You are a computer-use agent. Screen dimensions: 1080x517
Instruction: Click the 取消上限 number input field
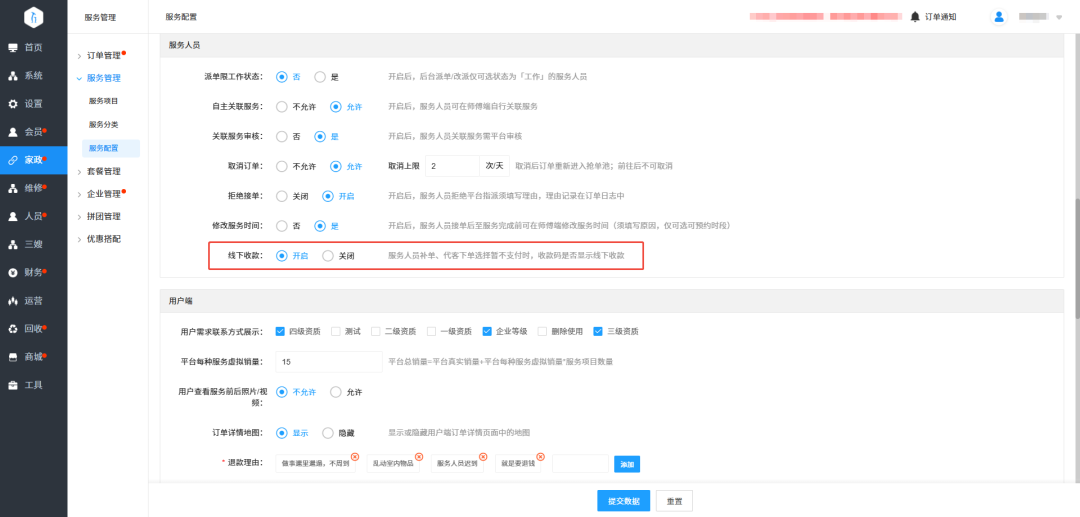453,166
